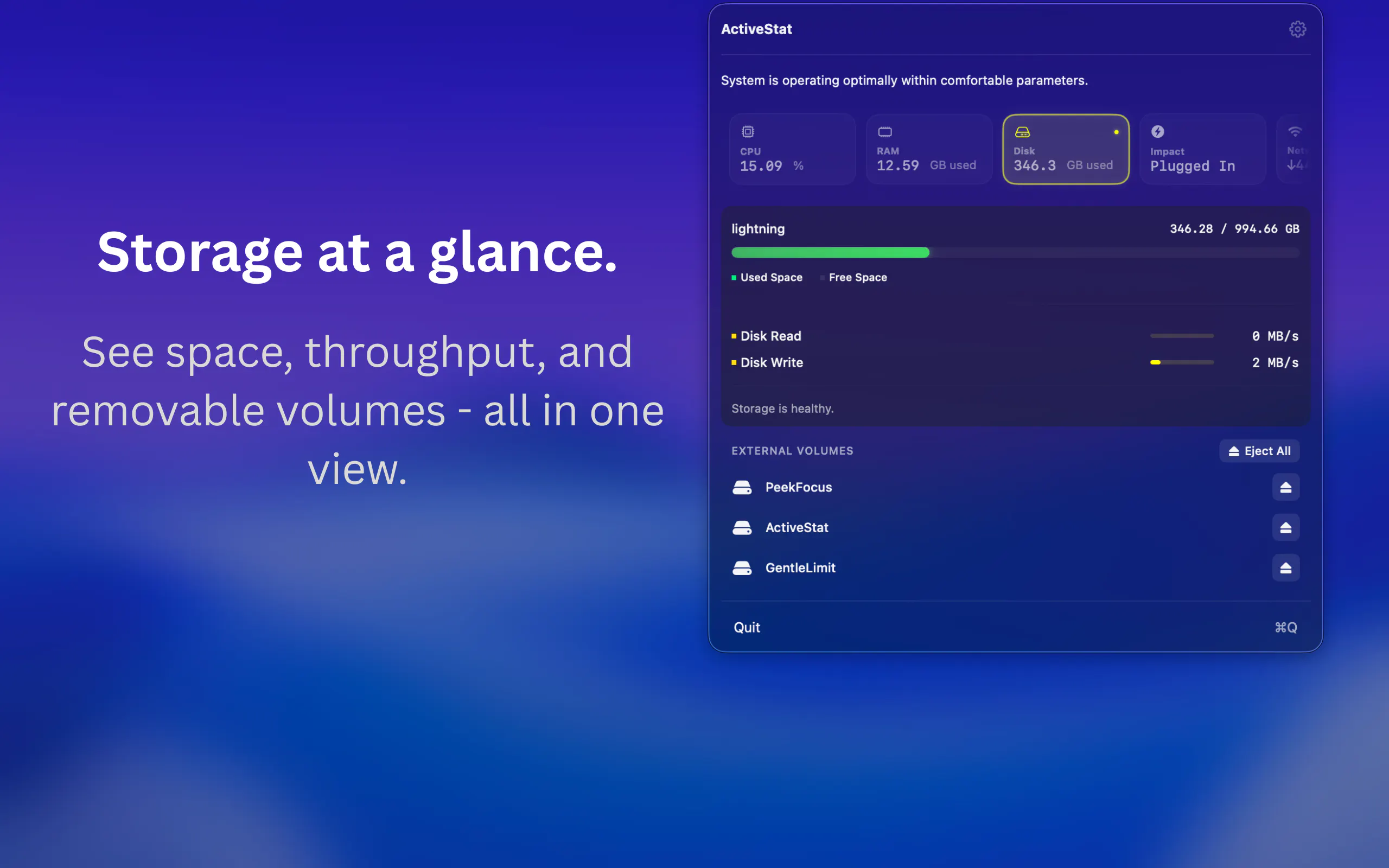The image size is (1389, 868).
Task: Click the Wi-Fi network icon
Action: click(x=1295, y=131)
